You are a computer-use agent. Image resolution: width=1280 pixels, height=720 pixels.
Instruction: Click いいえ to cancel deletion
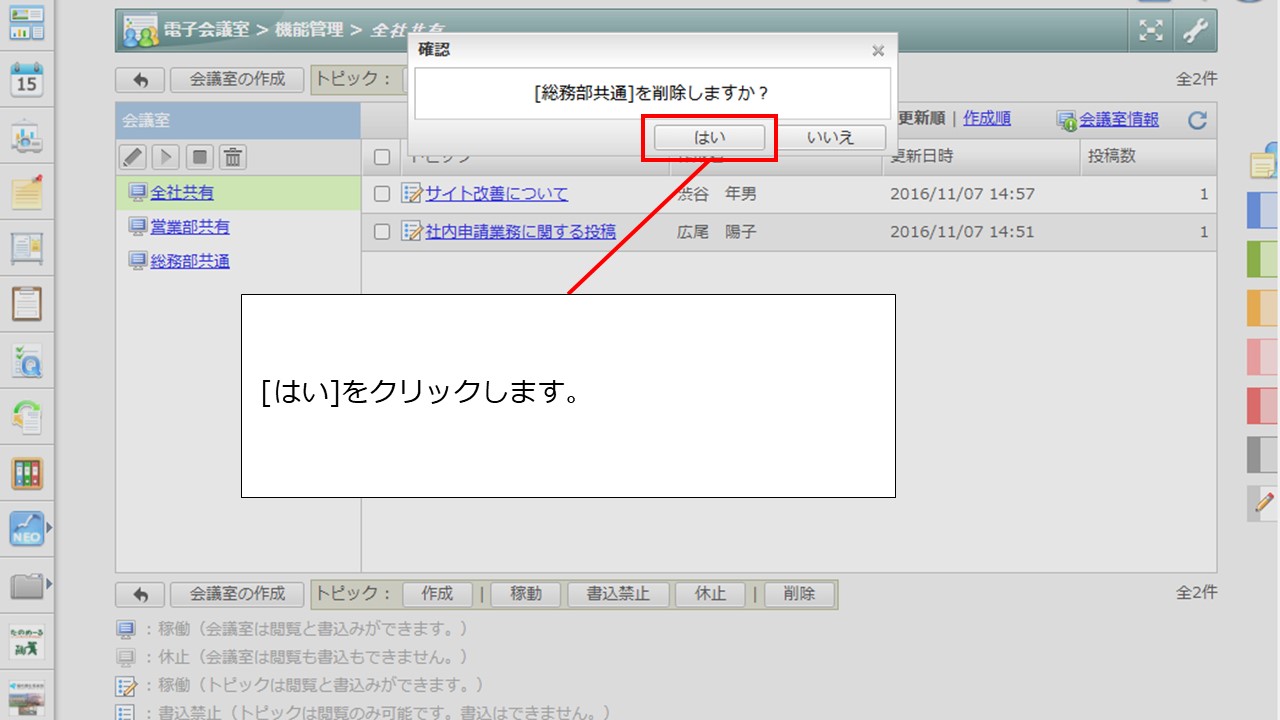point(830,138)
